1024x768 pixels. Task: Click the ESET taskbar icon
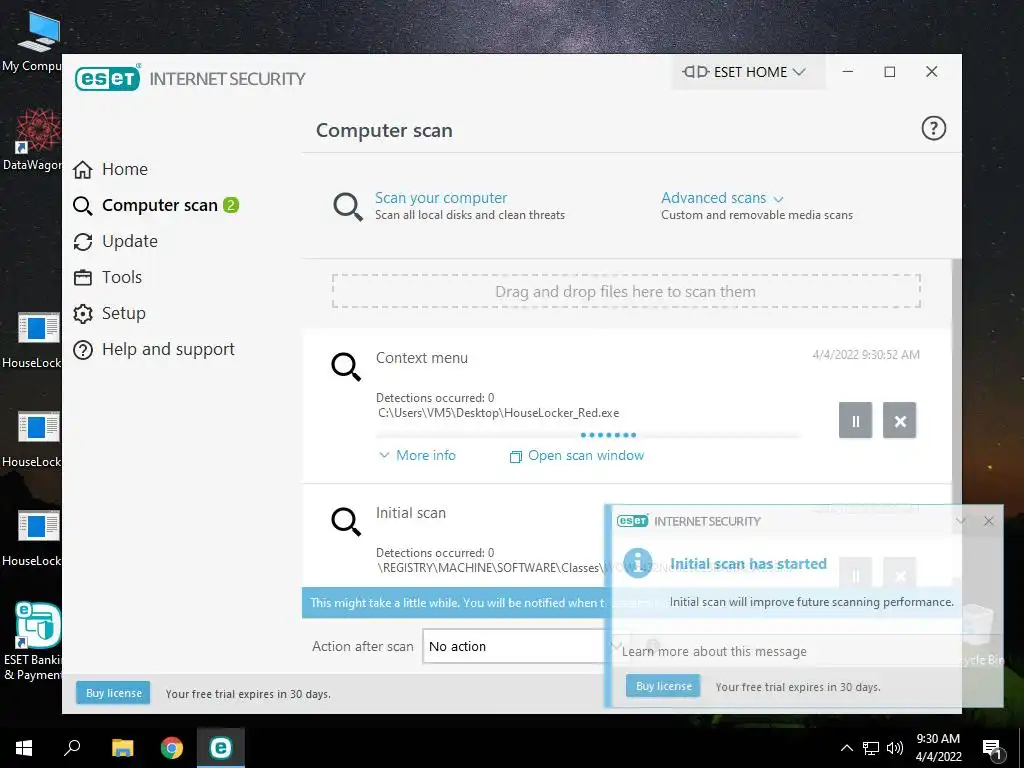pos(221,748)
